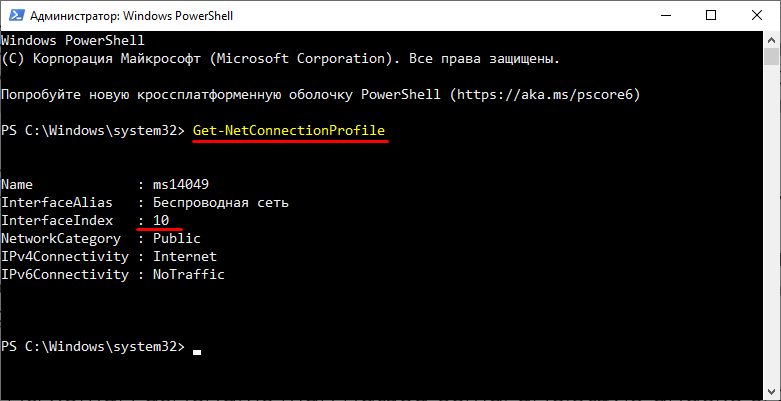Click the cursor at the last prompt
Viewport: 781px width, 401px height.
[197, 352]
